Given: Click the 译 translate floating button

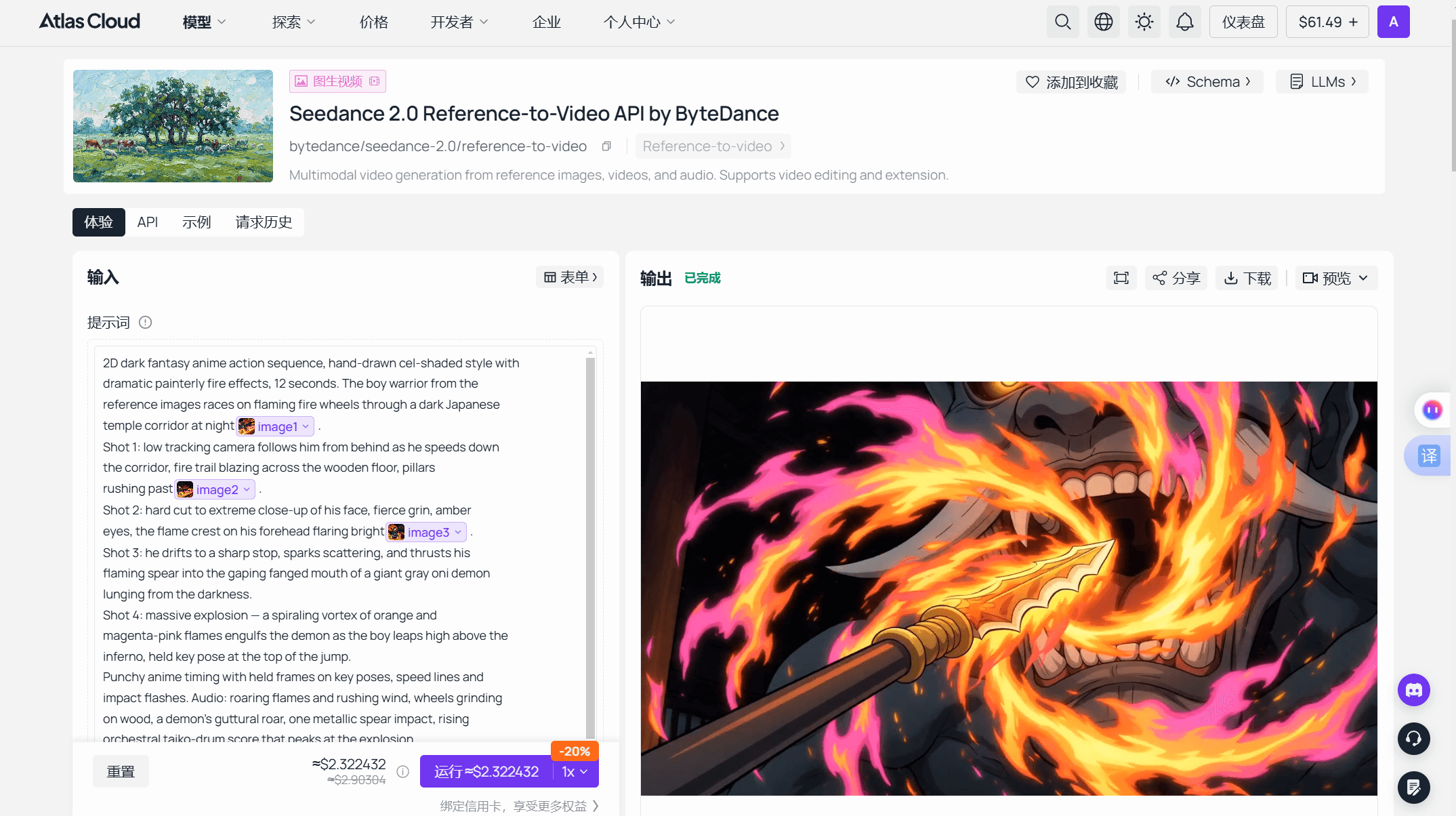Looking at the screenshot, I should tap(1428, 456).
